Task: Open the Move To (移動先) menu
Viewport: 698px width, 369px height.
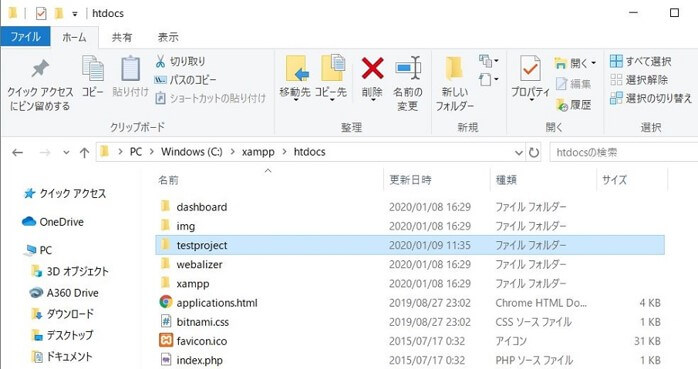Action: coord(295,77)
